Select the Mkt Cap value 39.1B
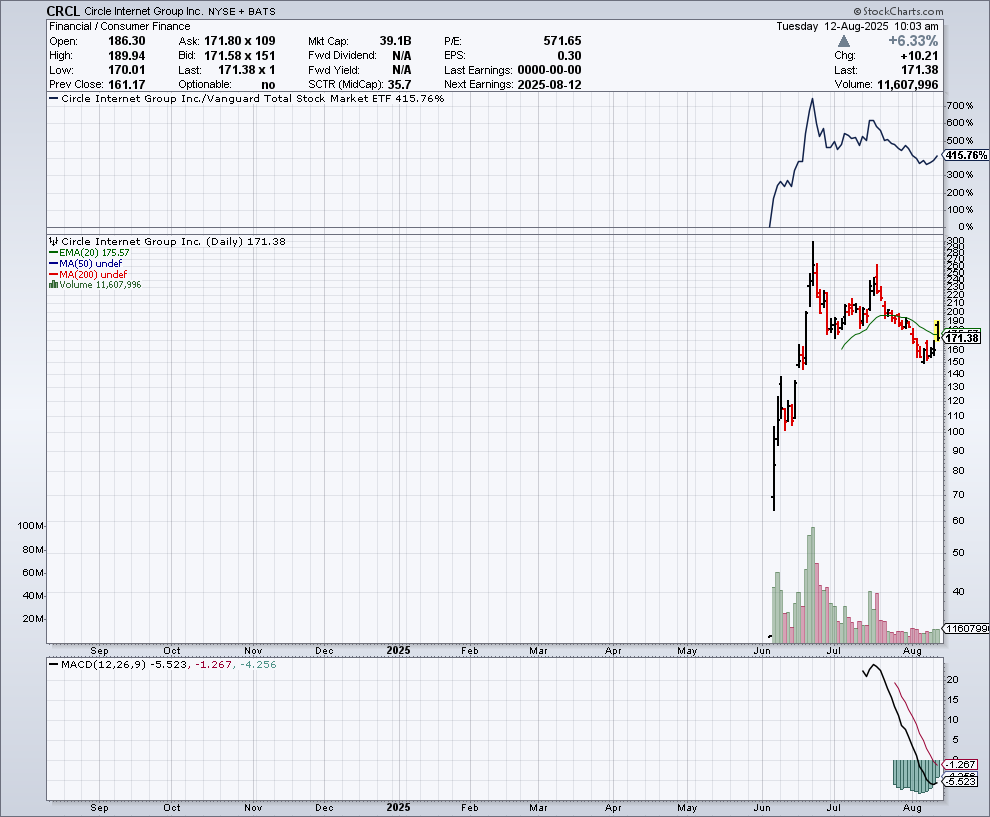Screen dimensions: 990x817 tap(395, 41)
